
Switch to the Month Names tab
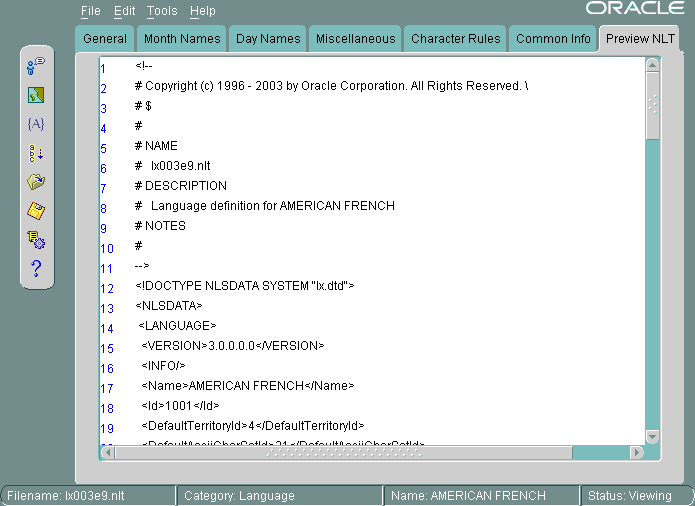(182, 39)
